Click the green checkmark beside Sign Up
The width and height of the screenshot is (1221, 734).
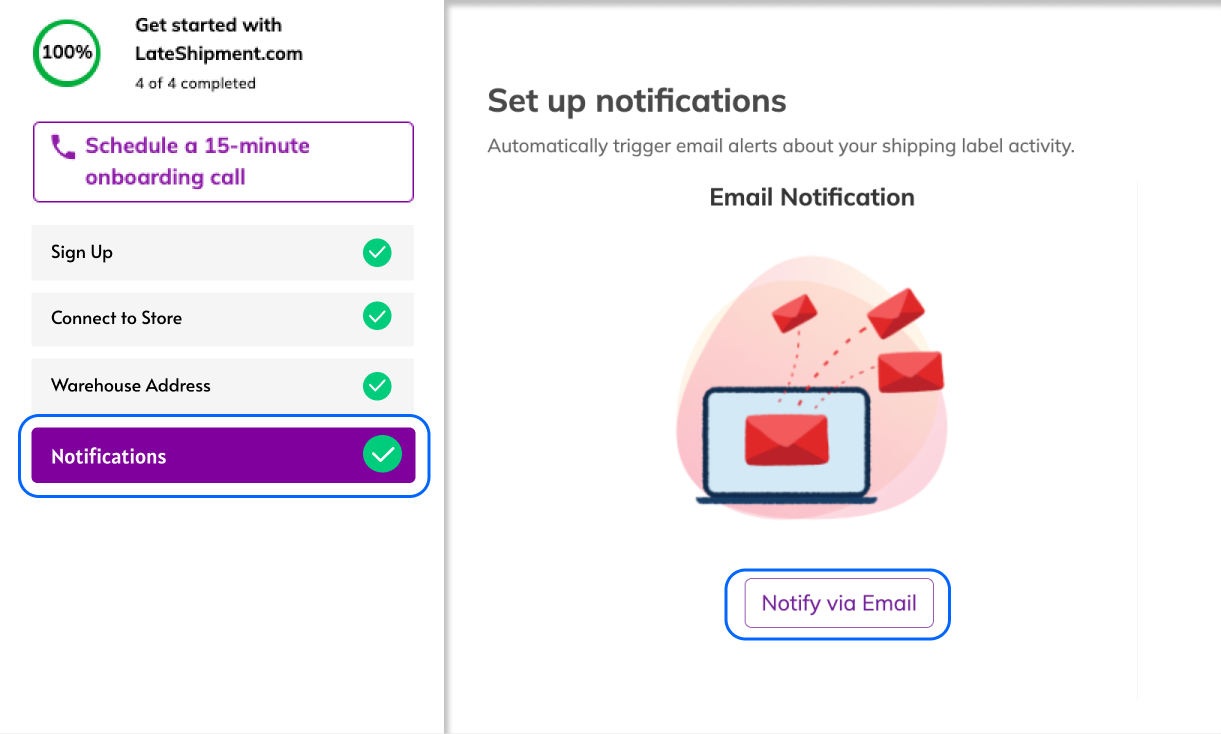click(x=377, y=253)
